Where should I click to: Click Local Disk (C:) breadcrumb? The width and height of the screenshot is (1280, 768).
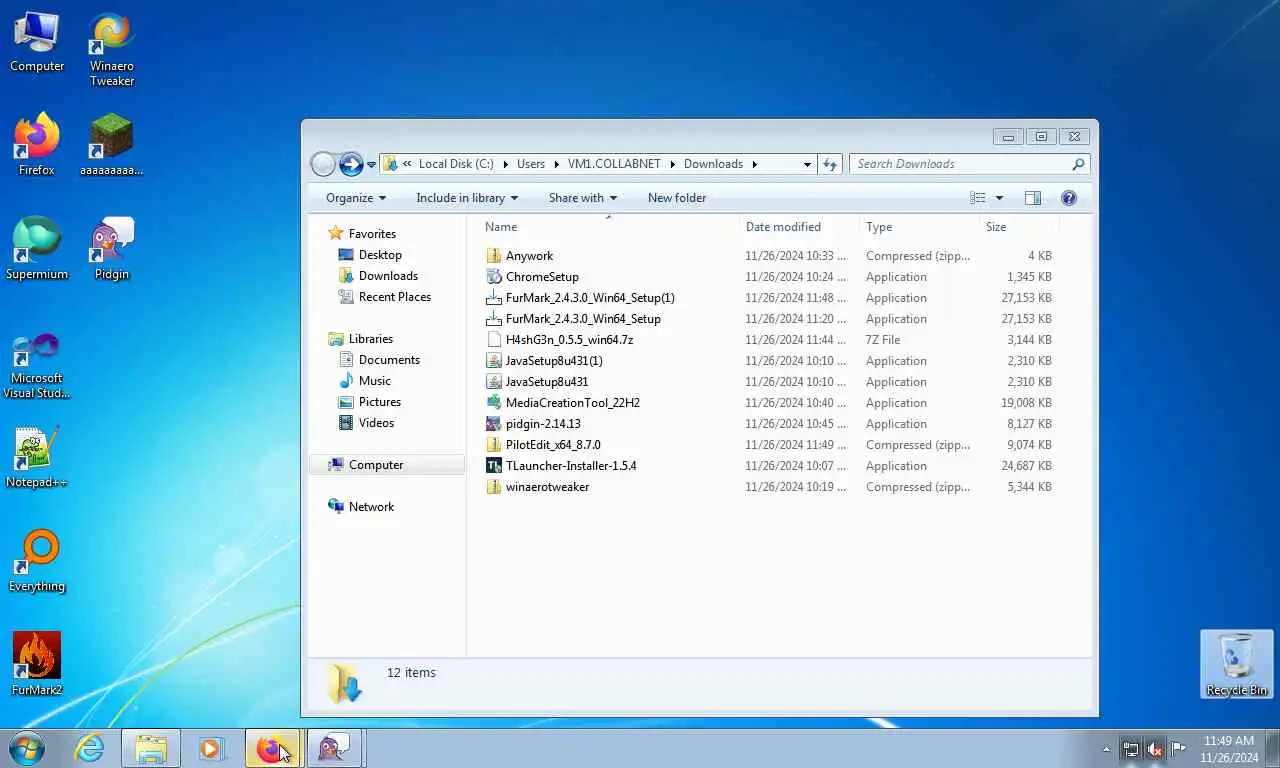point(456,164)
